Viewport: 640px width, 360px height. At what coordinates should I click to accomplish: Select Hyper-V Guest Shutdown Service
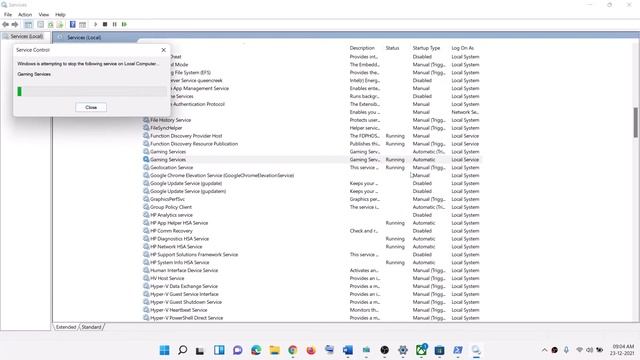click(312, 302)
